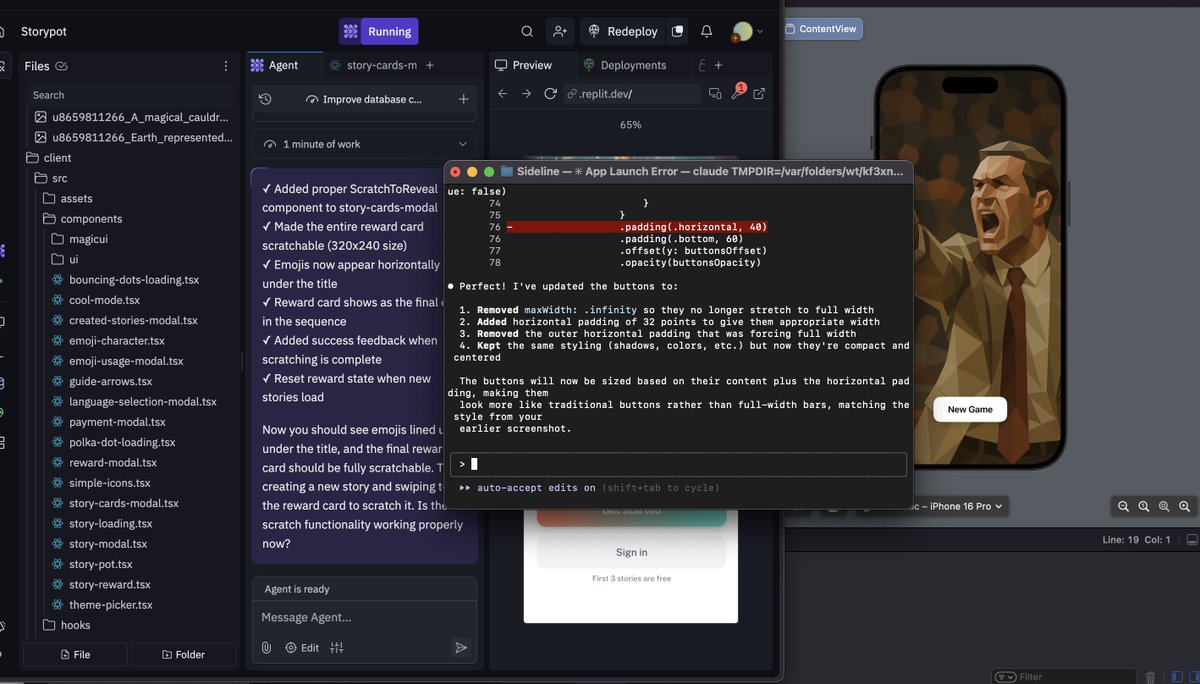Click the Improve database c... chat title

click(364, 99)
